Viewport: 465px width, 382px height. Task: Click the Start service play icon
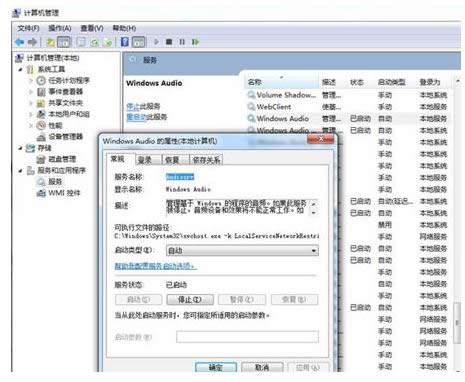156,42
